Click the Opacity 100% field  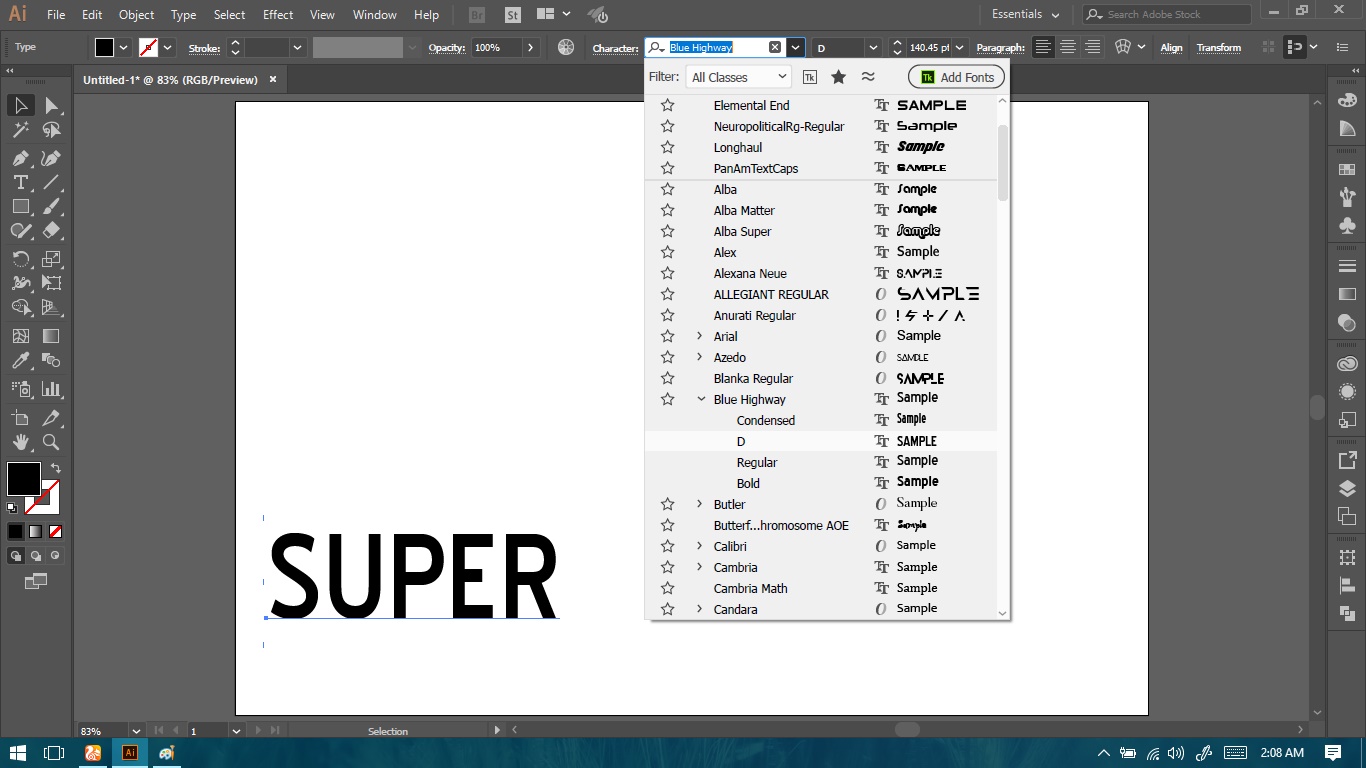pos(496,47)
